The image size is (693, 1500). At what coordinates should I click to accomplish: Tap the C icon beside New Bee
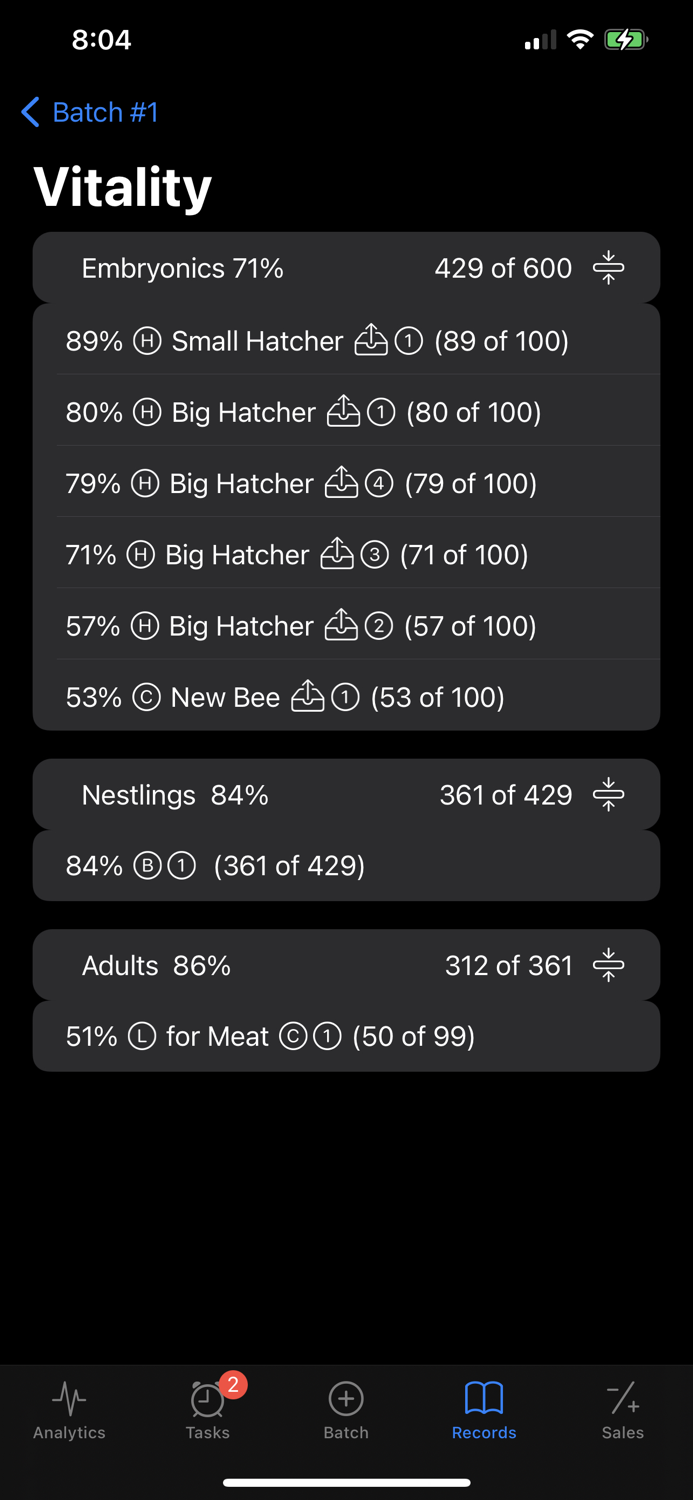coord(147,697)
